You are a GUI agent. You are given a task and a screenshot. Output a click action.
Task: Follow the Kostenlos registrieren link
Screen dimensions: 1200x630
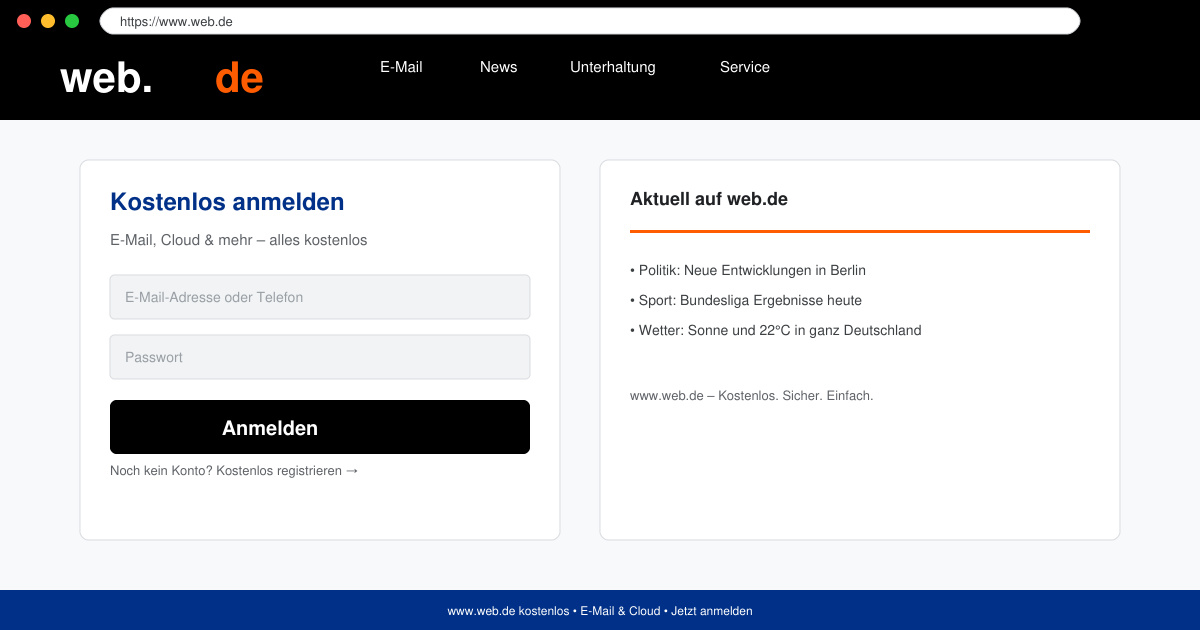click(x=287, y=470)
